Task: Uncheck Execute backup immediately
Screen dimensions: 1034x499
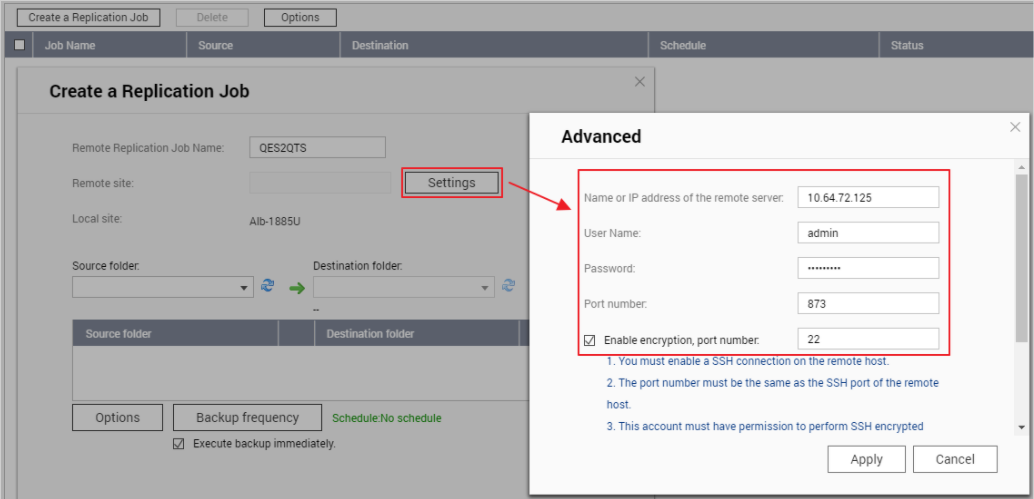Action: [179, 443]
